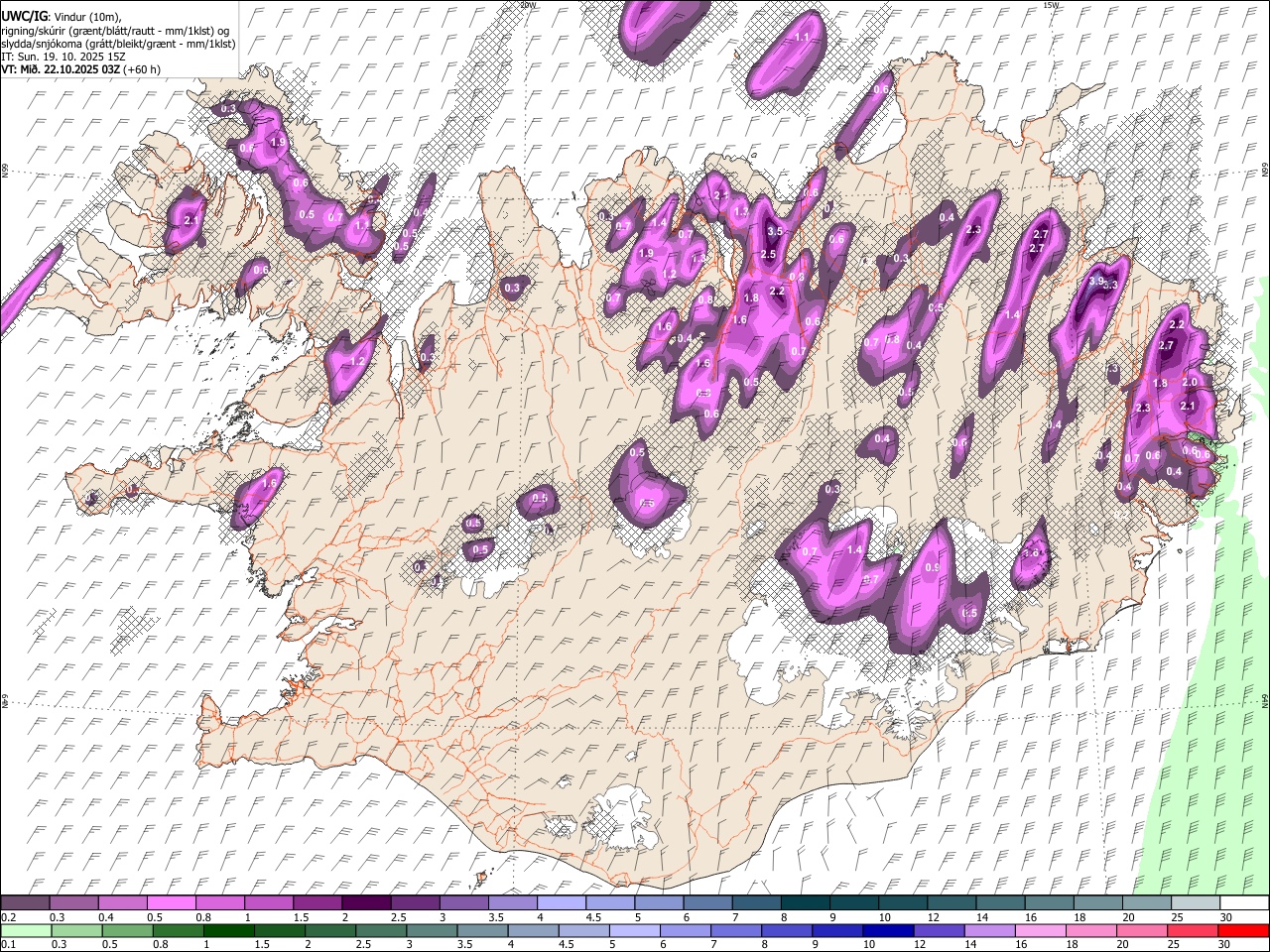Click the valid time line 'VT: Mið. 22.10.2025 03Z (+60 h)'
The image size is (1270, 952).
click(x=81, y=69)
